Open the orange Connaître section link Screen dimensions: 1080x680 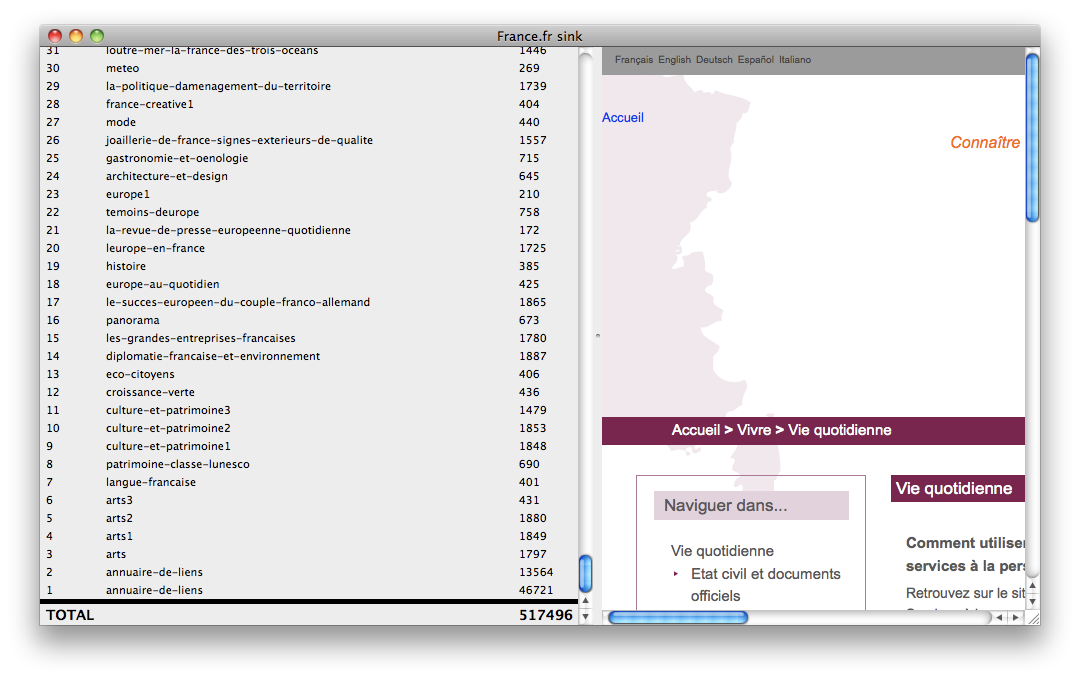pyautogui.click(x=984, y=143)
